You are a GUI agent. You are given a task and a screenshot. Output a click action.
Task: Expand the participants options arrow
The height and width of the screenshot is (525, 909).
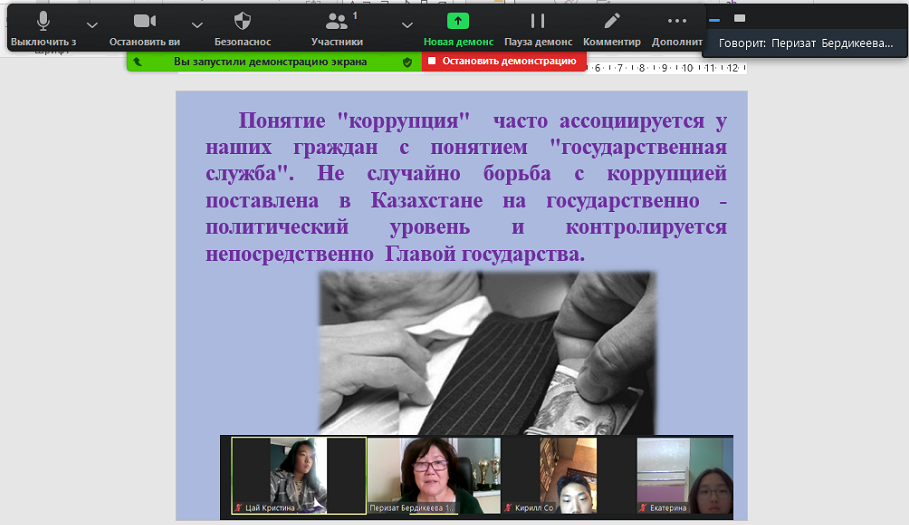(406, 24)
